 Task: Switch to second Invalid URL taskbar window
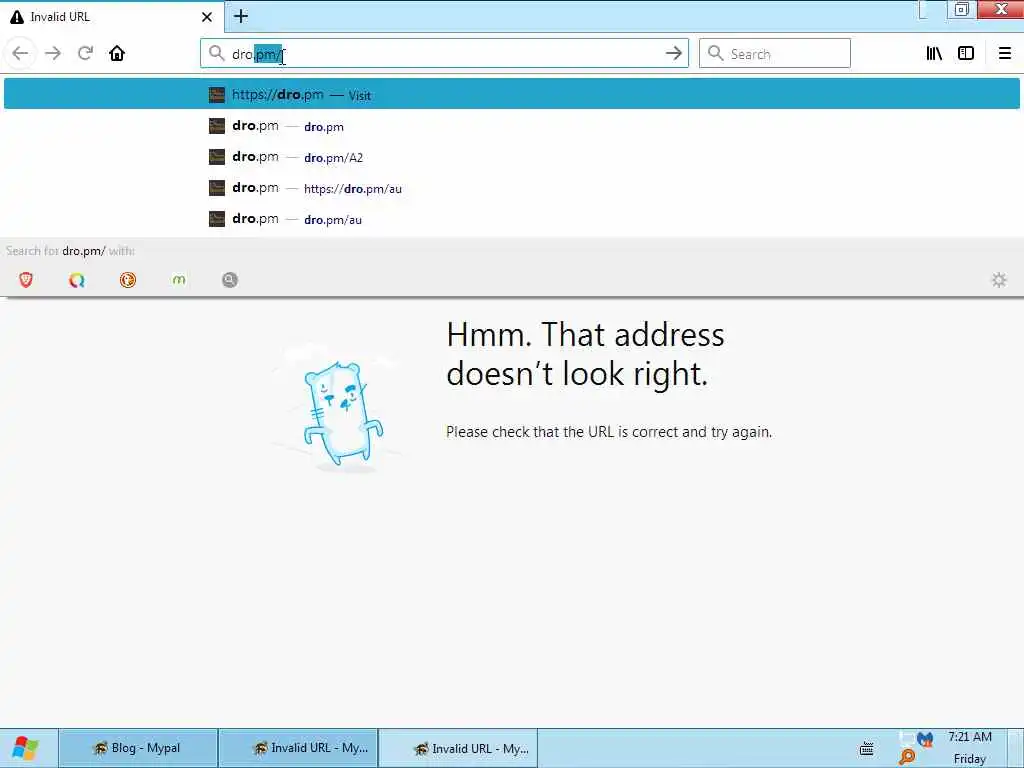click(x=458, y=748)
